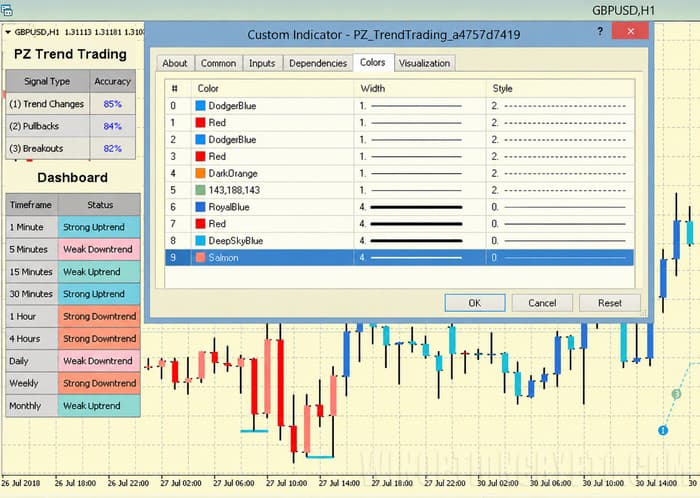
Task: Click the '27 Jul 10:00' time axis label
Action: point(286,483)
